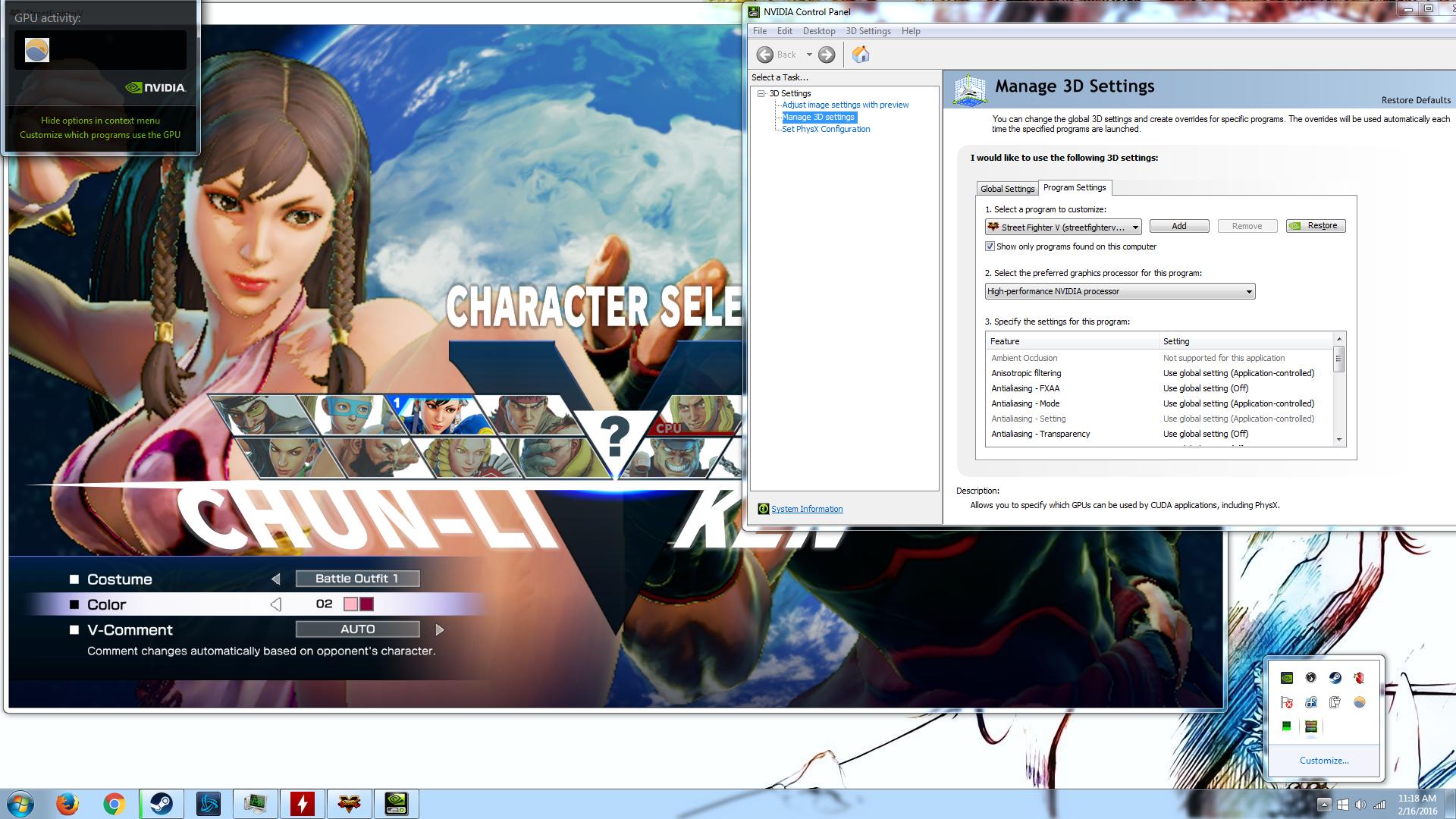
Task: Click hidden tray icons arrow on taskbar
Action: pyautogui.click(x=1323, y=805)
